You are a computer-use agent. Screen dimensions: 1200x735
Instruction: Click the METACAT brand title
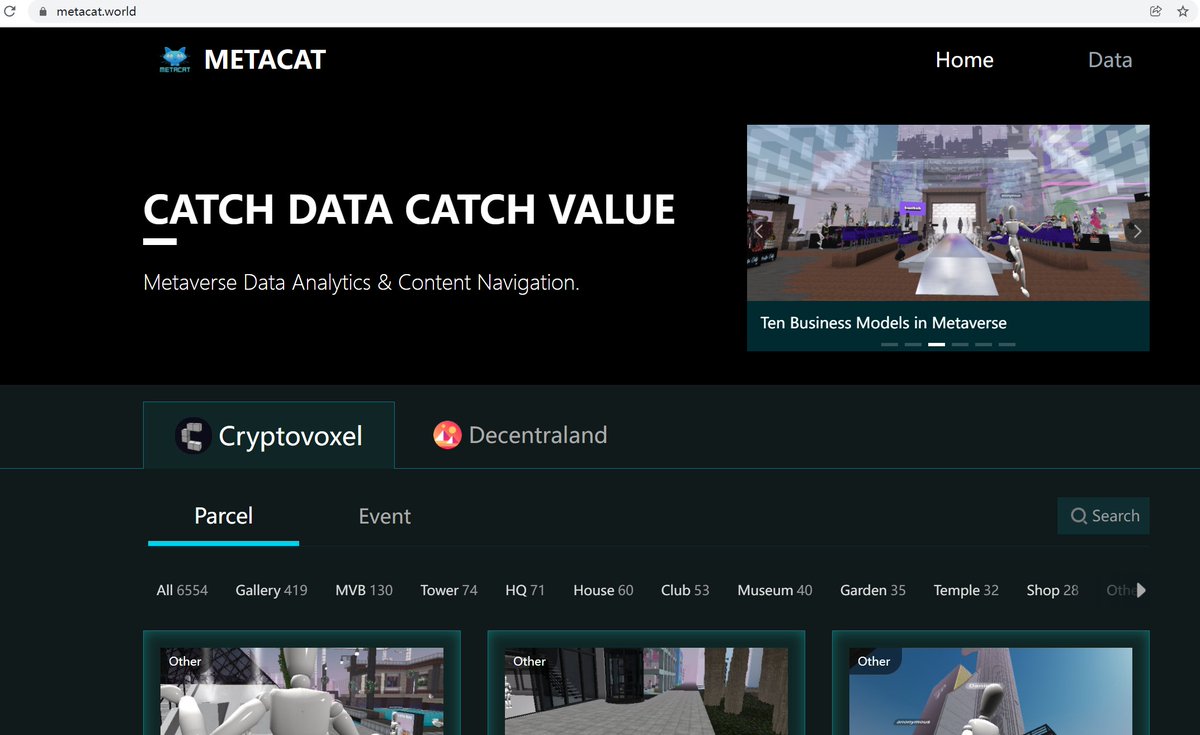(x=265, y=60)
